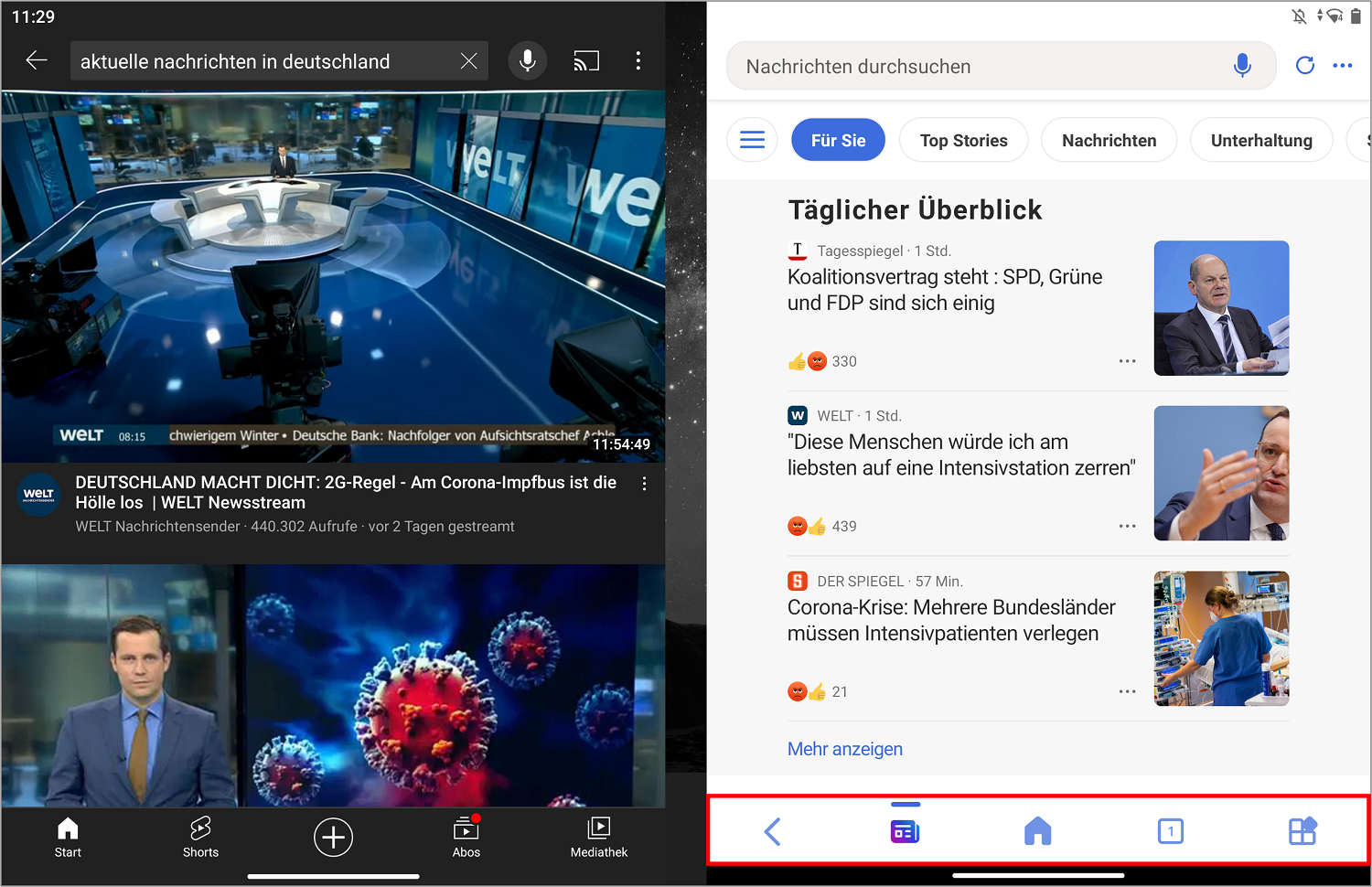The width and height of the screenshot is (1372, 887).
Task: View reactions on the Spiegel article (21)
Action: (818, 691)
